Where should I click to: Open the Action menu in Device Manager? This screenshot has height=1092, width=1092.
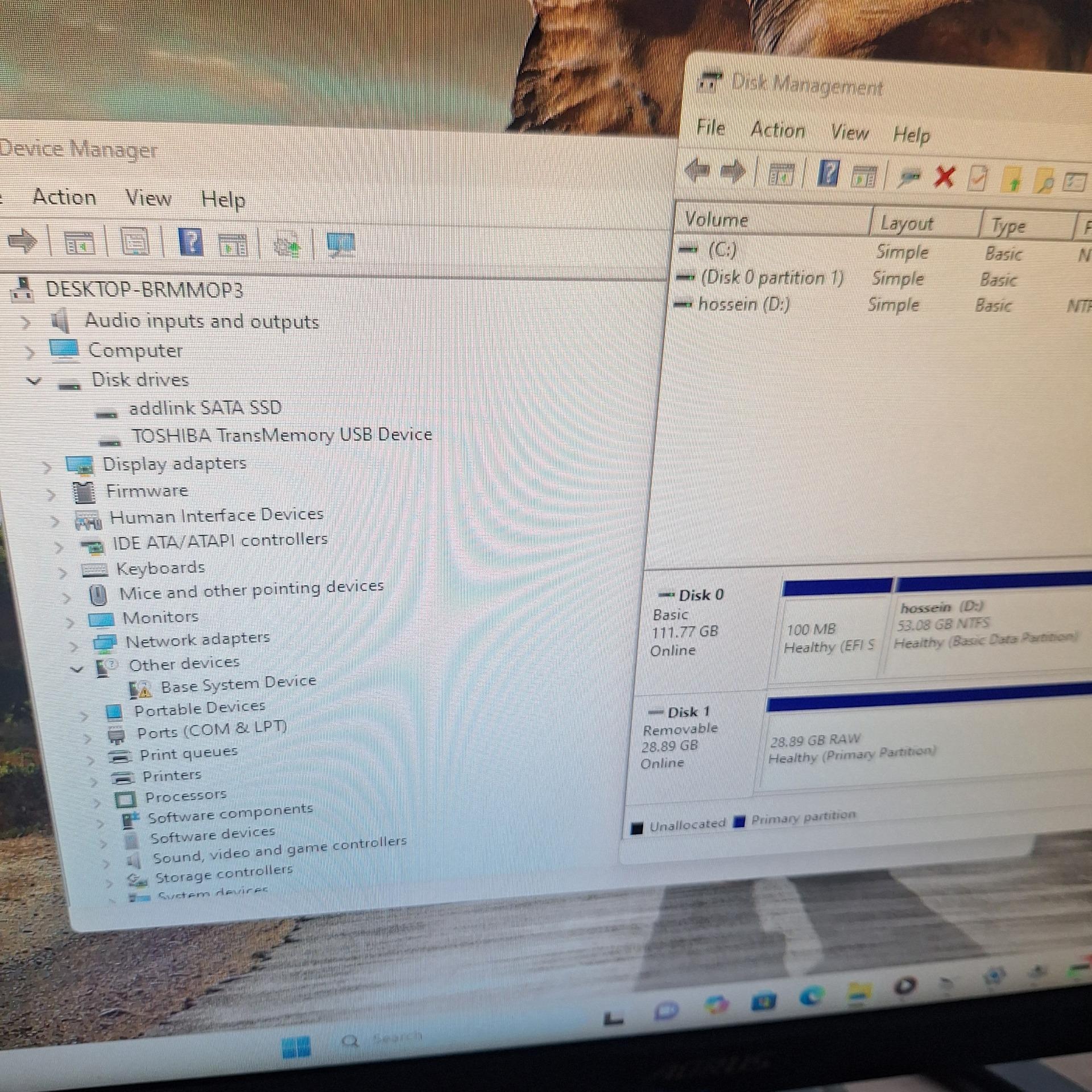point(64,197)
